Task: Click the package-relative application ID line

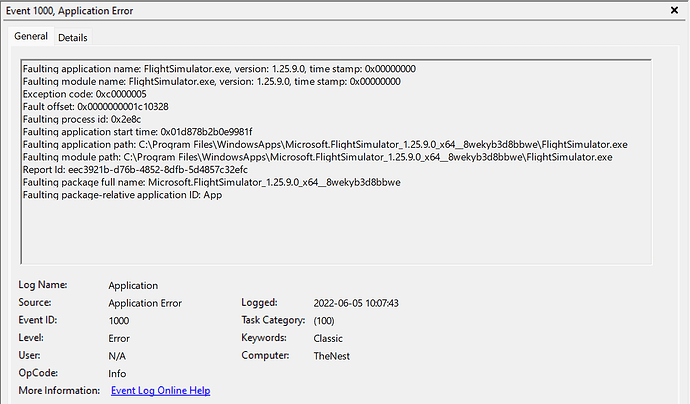Action: coord(122,195)
